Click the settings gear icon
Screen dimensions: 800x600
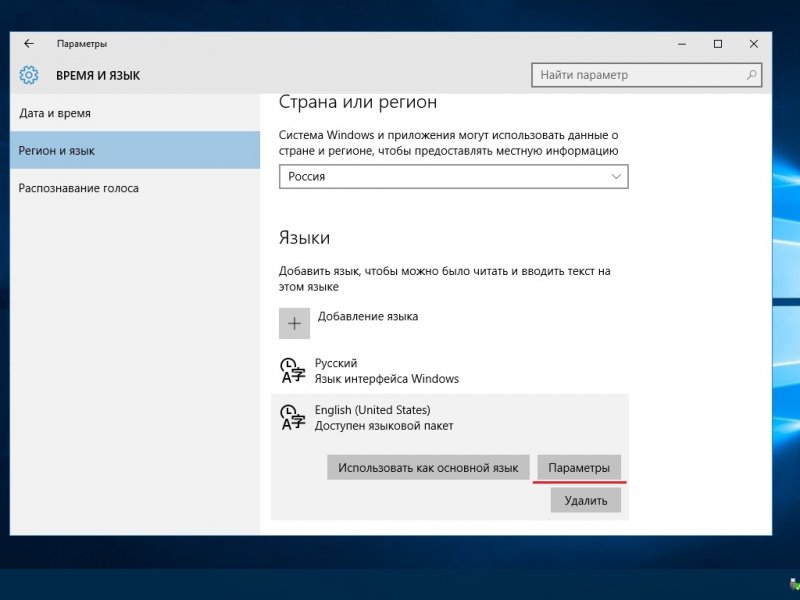29,75
